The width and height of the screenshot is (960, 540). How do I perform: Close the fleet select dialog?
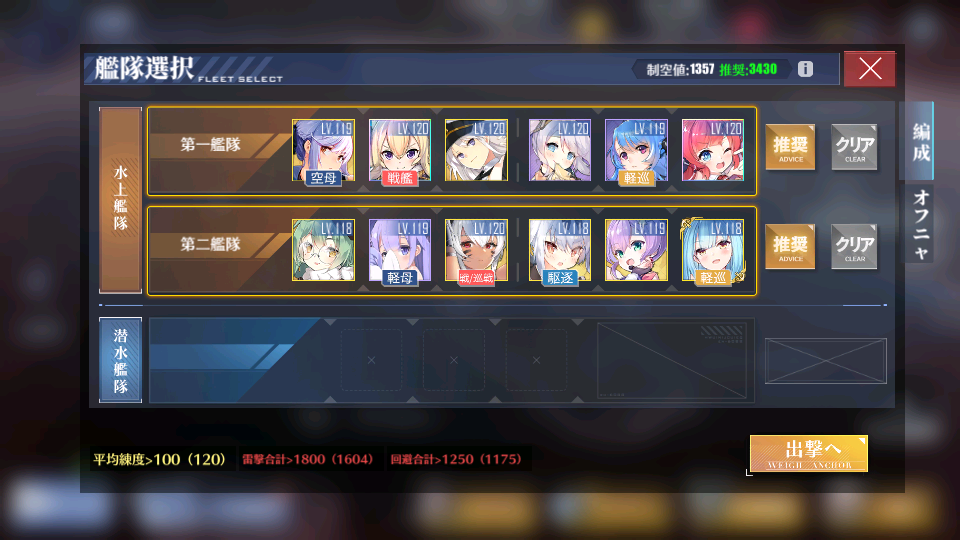(x=869, y=69)
